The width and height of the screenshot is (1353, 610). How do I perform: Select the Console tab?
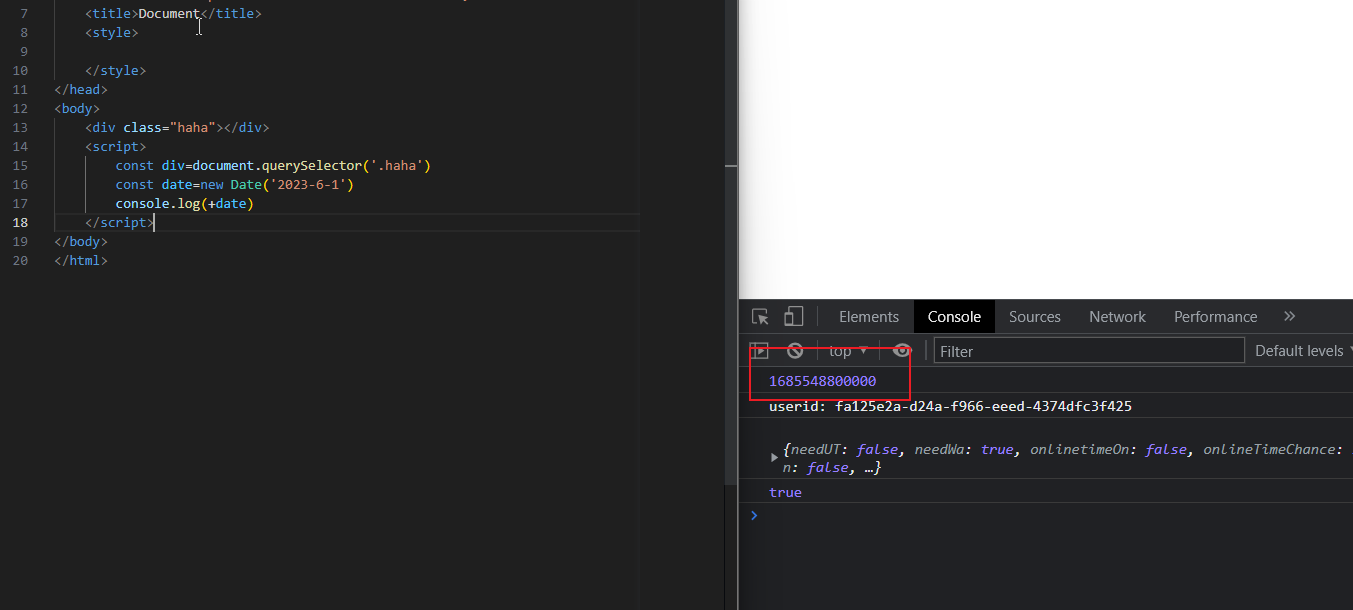(x=954, y=317)
